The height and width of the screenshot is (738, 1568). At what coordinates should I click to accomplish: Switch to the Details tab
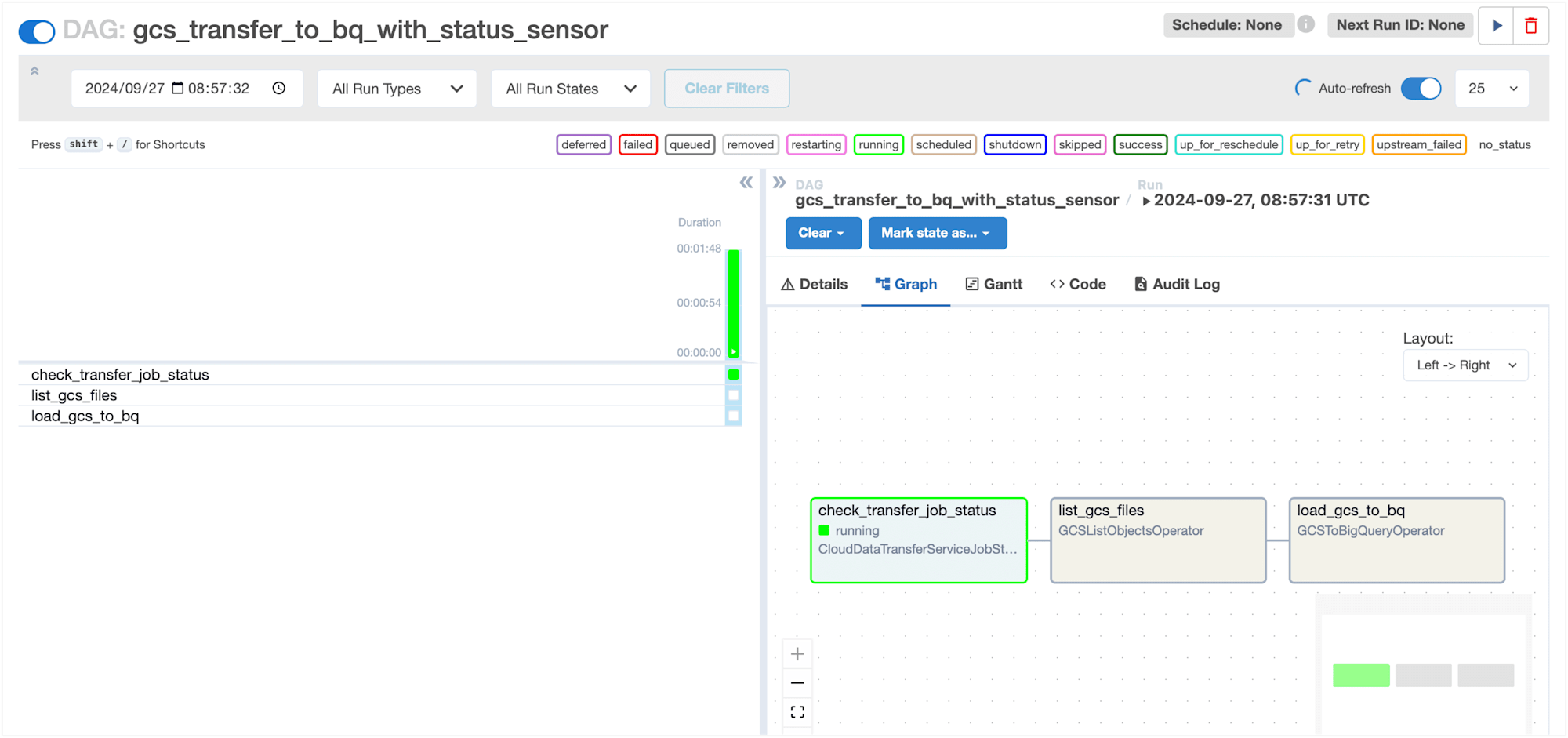click(x=815, y=284)
